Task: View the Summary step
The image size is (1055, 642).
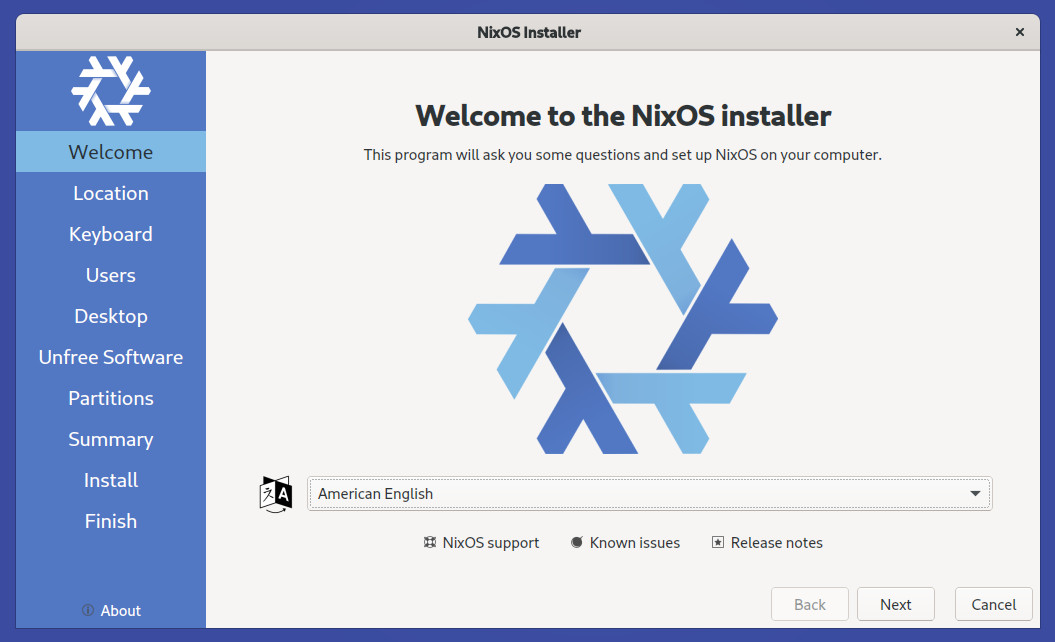Action: (x=111, y=439)
